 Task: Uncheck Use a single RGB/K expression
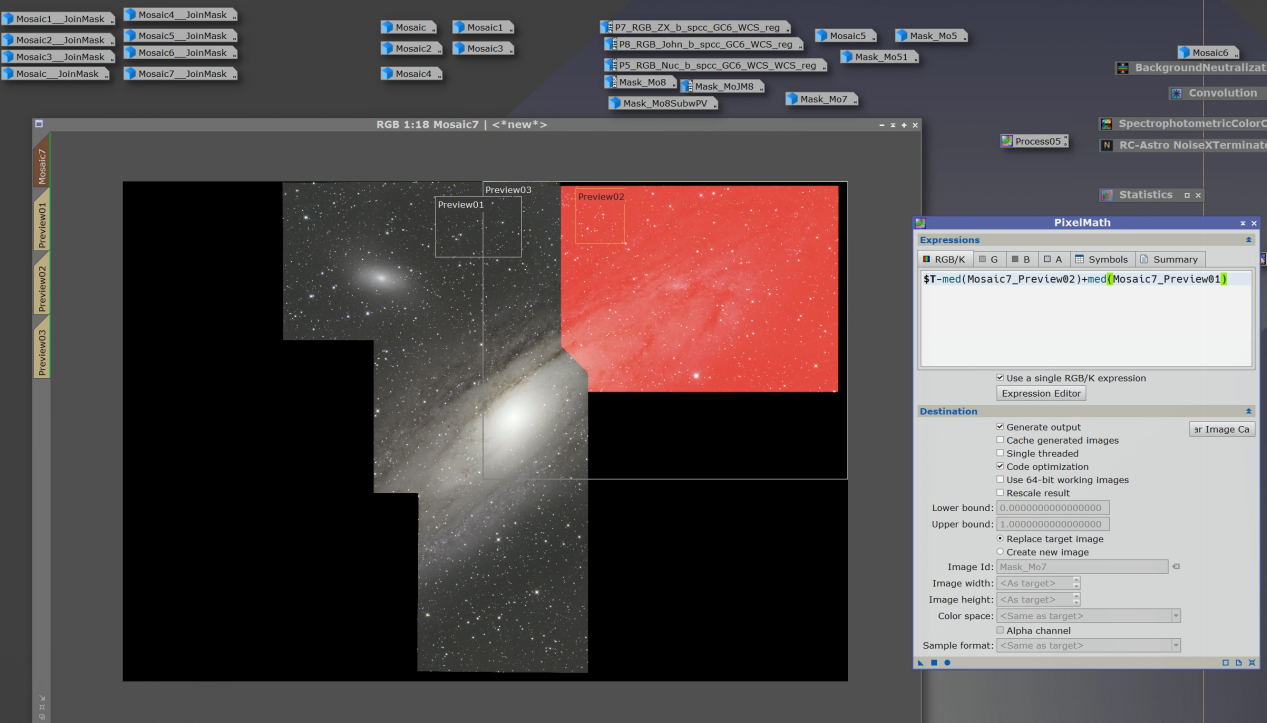(1000, 378)
